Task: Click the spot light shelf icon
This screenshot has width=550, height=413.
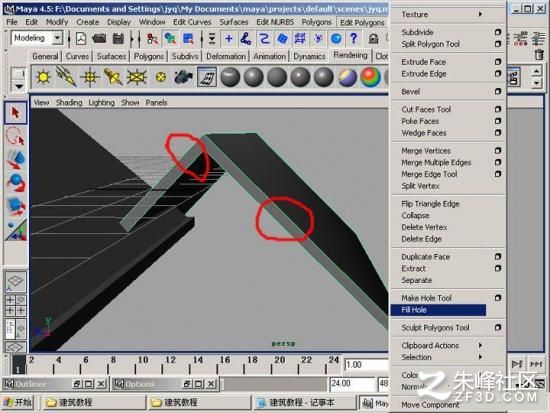Action: (x=113, y=76)
